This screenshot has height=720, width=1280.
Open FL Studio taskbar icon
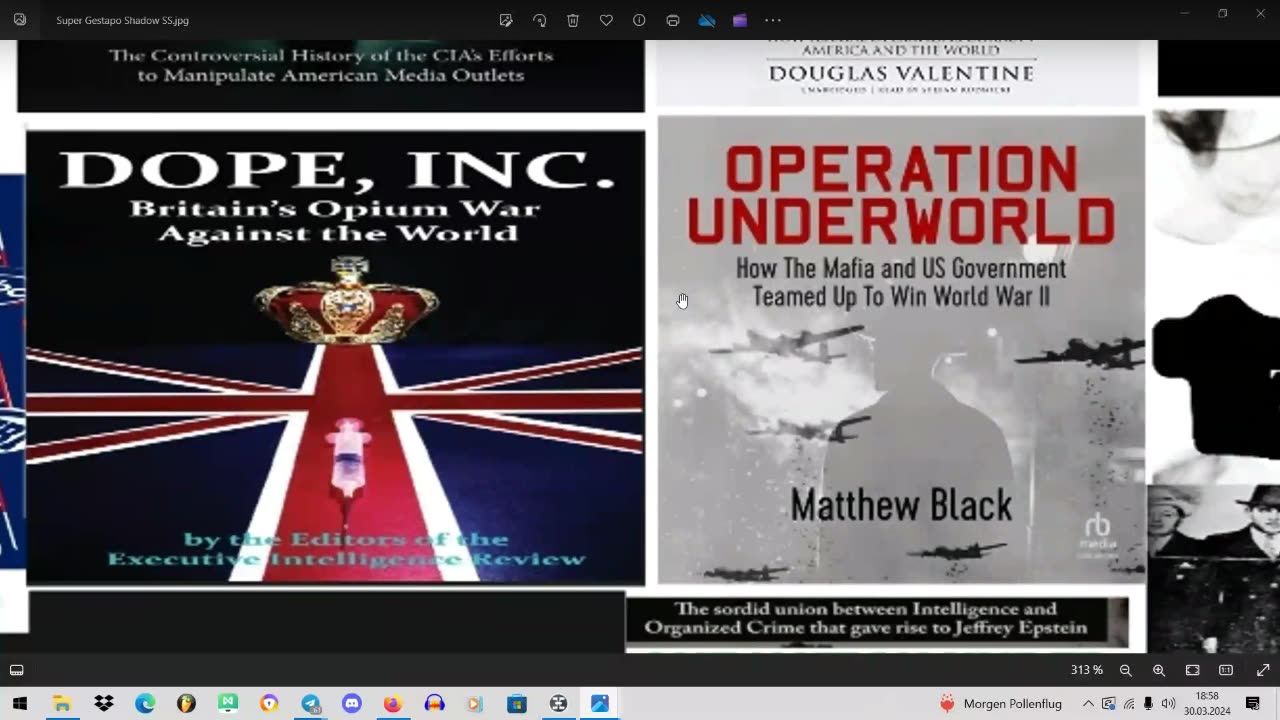pos(186,704)
